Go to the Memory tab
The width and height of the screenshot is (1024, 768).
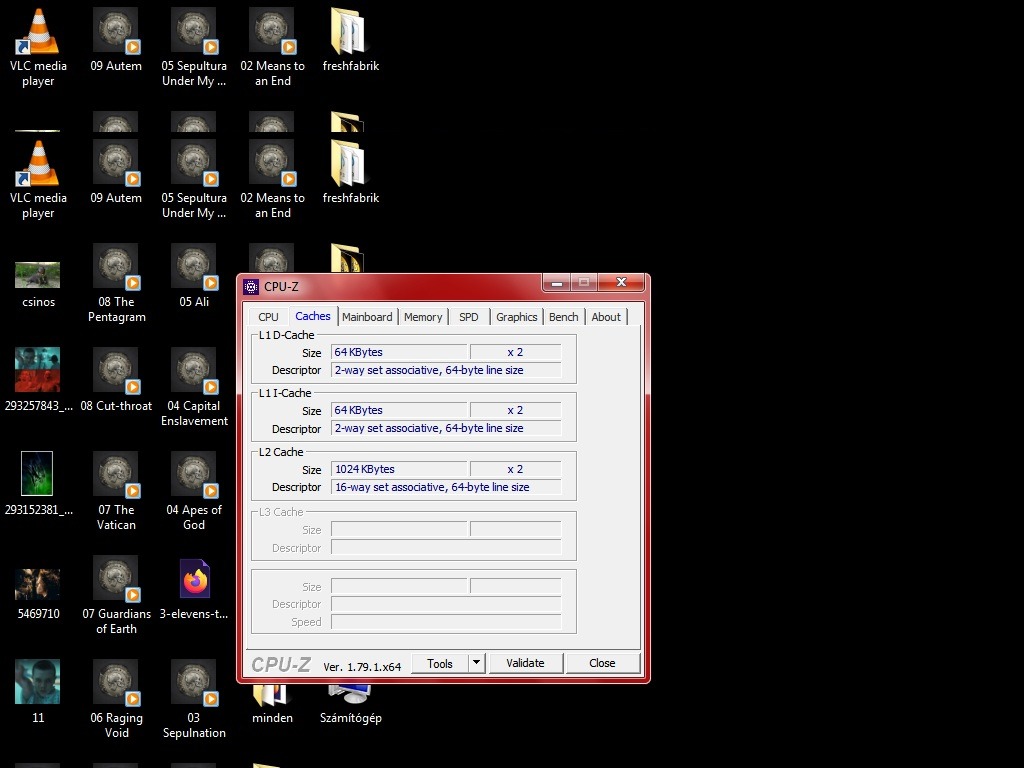tap(423, 317)
